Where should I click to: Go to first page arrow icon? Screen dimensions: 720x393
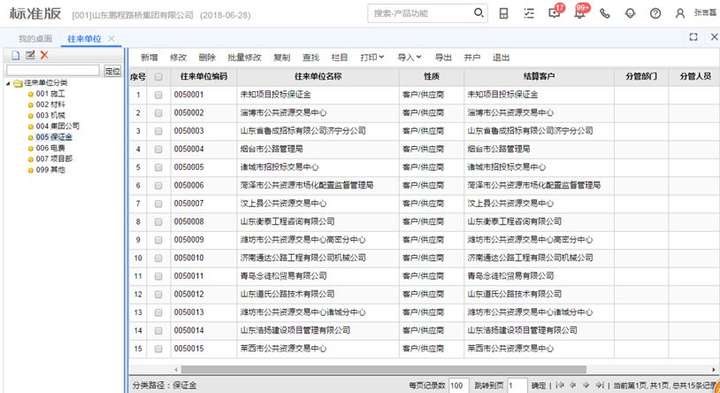click(x=559, y=385)
